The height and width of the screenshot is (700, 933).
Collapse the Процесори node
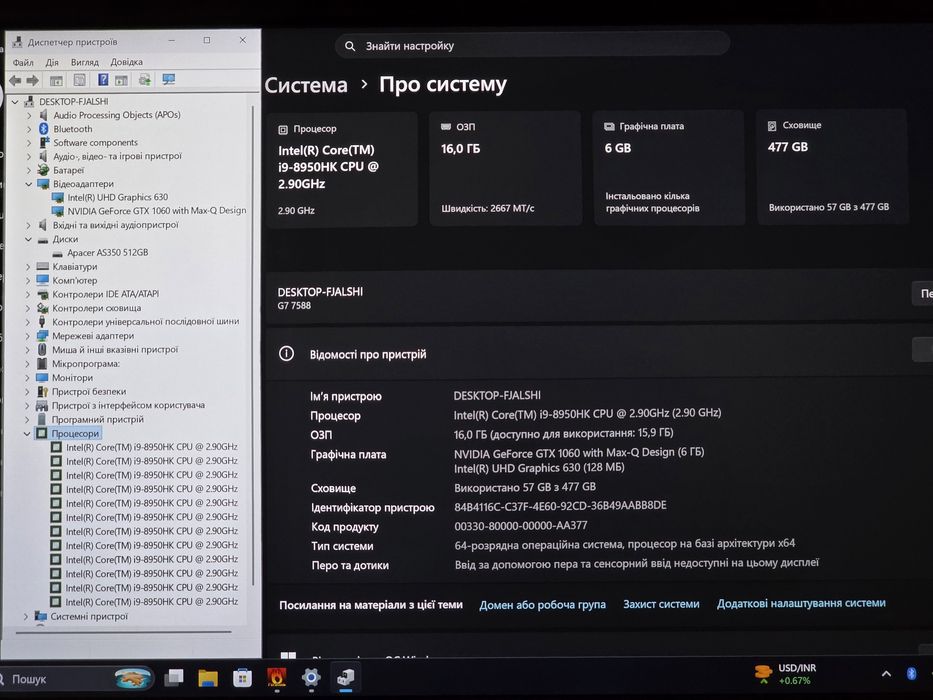(27, 433)
